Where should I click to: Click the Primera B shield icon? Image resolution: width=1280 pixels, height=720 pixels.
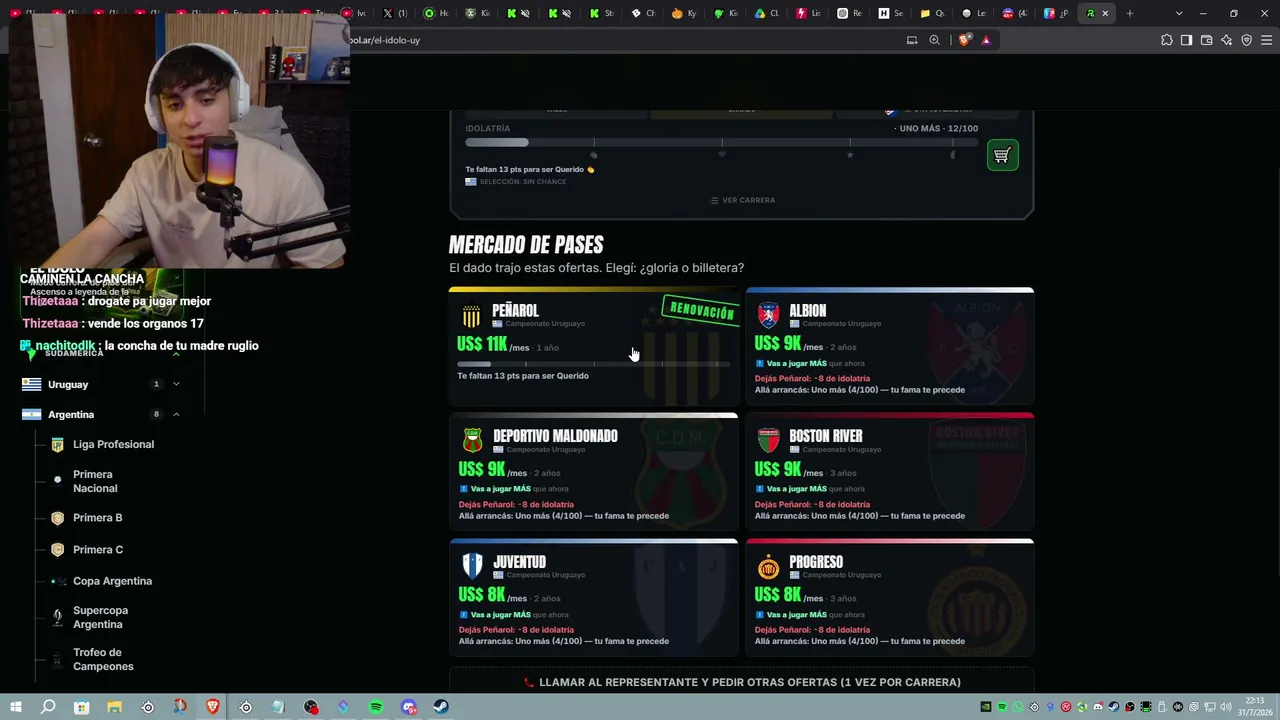tap(57, 518)
